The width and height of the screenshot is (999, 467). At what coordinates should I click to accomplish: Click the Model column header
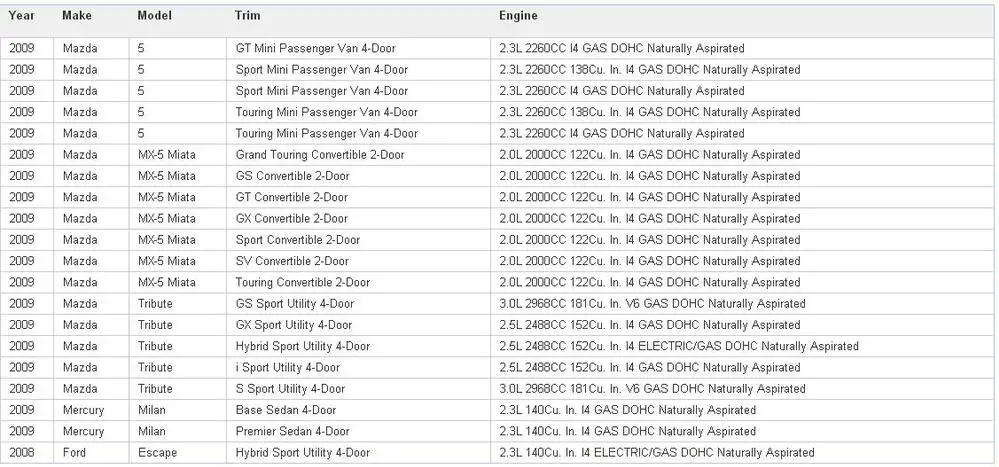(155, 16)
